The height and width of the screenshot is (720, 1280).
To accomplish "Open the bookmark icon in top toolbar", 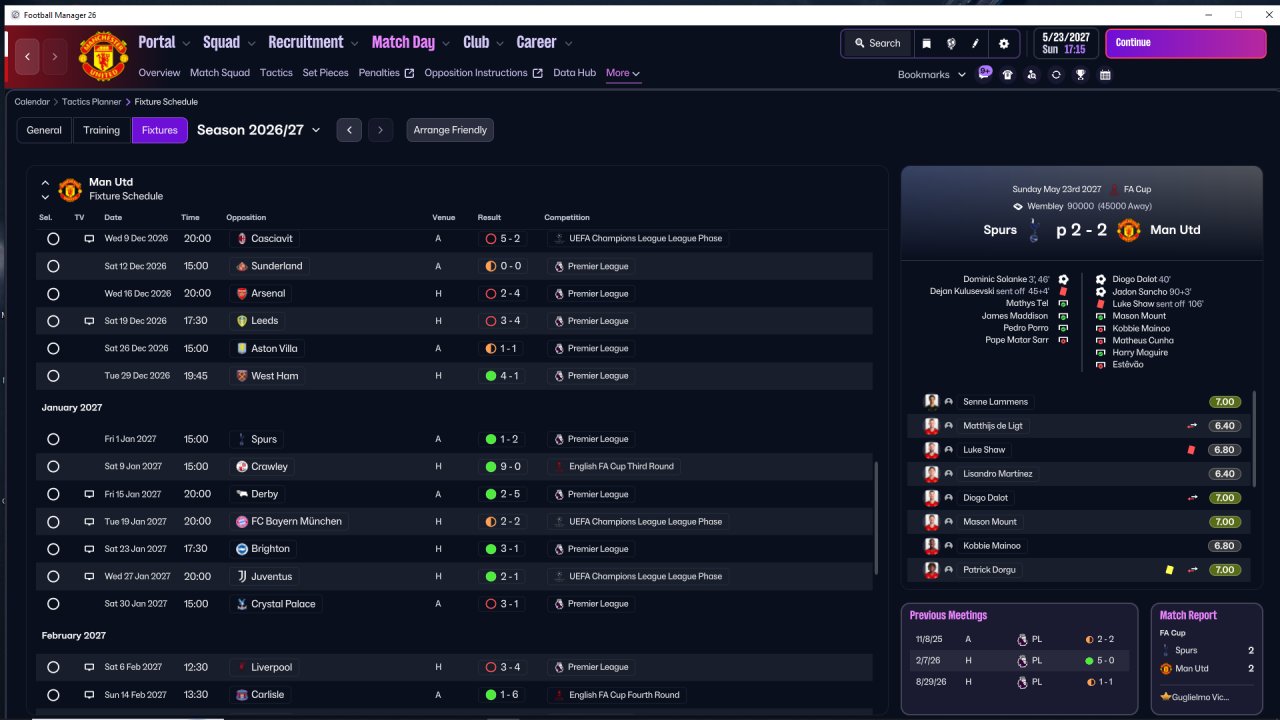I will [x=926, y=44].
